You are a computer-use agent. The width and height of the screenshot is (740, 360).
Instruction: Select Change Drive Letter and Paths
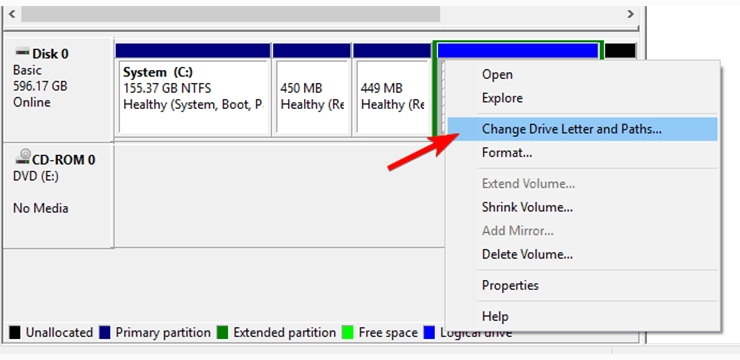[582, 129]
